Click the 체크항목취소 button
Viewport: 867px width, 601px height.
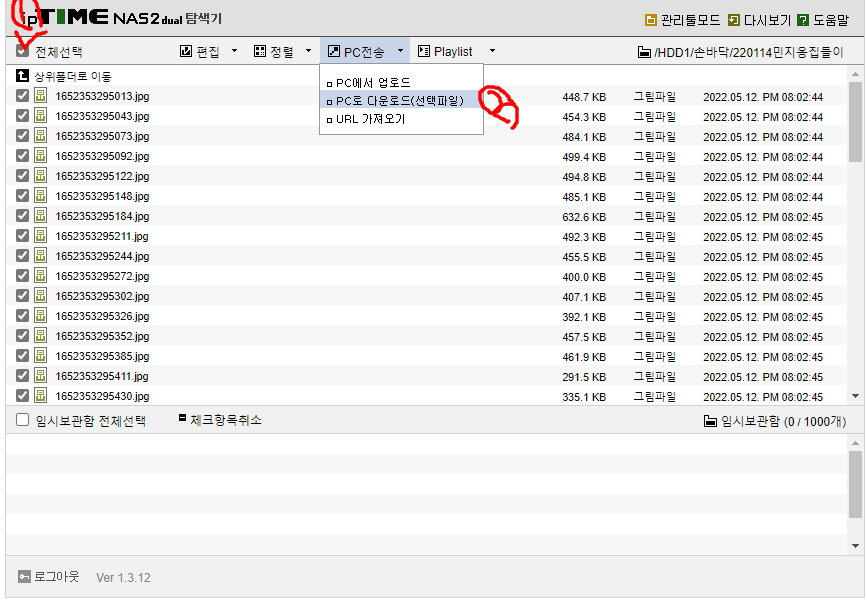click(x=221, y=420)
